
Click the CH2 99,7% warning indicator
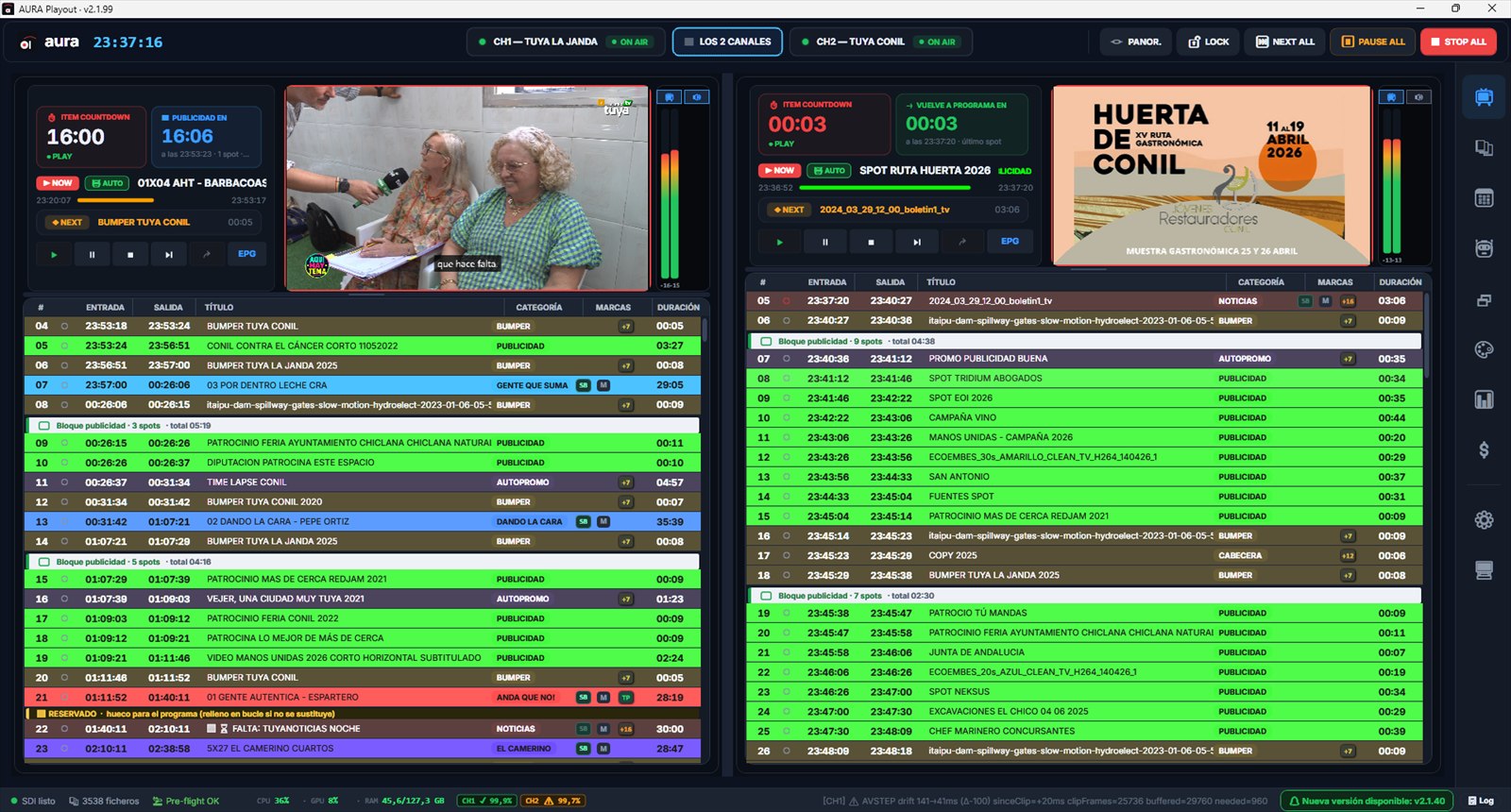point(552,801)
